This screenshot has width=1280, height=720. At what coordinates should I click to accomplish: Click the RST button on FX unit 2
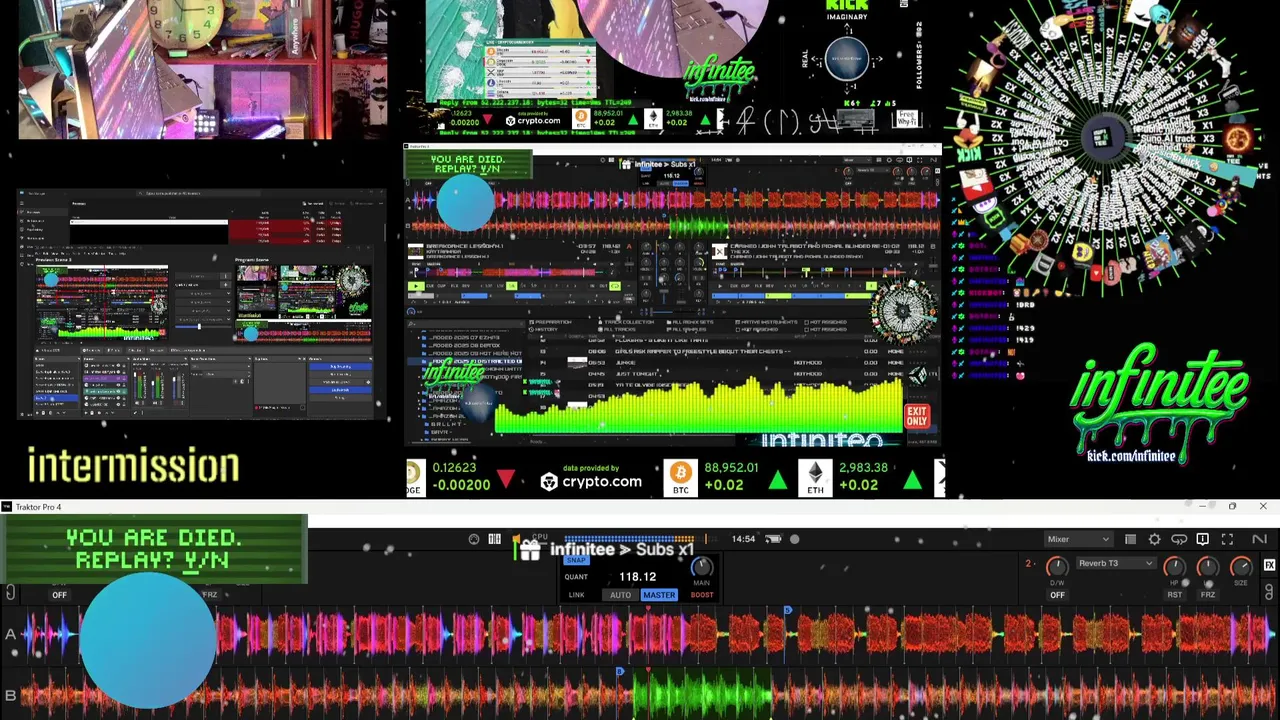pos(1175,595)
